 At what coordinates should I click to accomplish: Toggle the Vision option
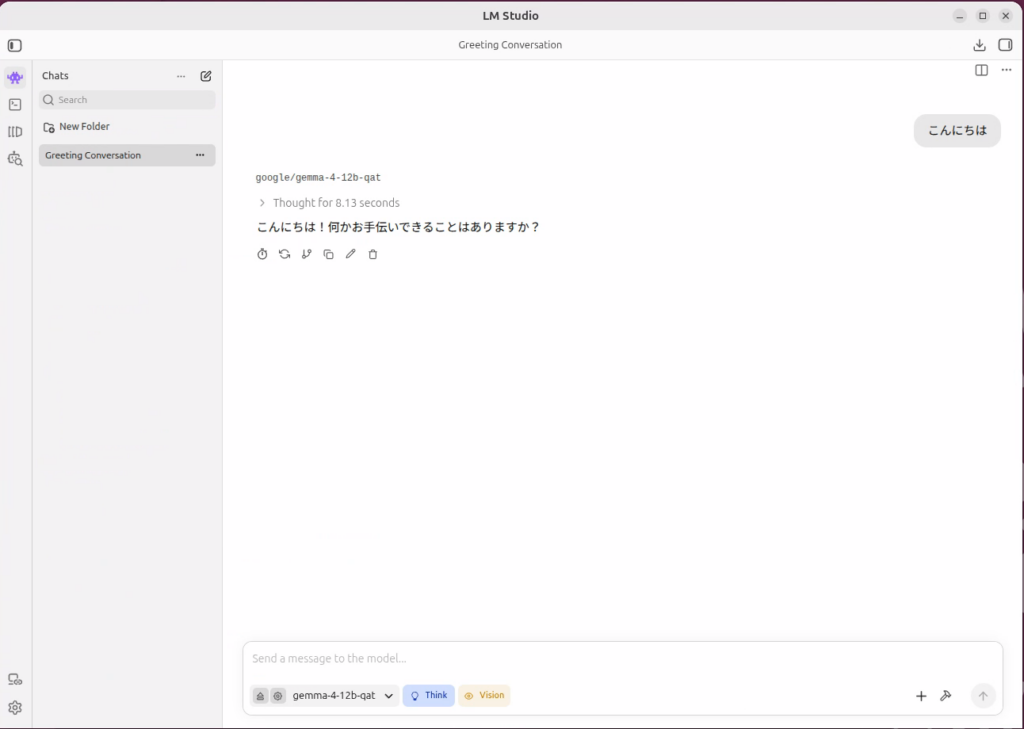point(484,696)
